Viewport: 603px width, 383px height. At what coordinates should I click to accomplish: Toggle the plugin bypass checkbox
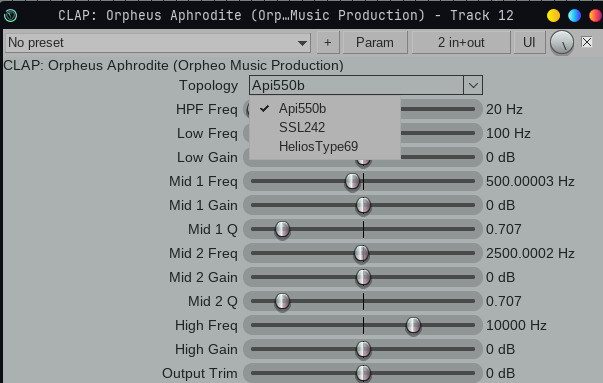point(586,42)
